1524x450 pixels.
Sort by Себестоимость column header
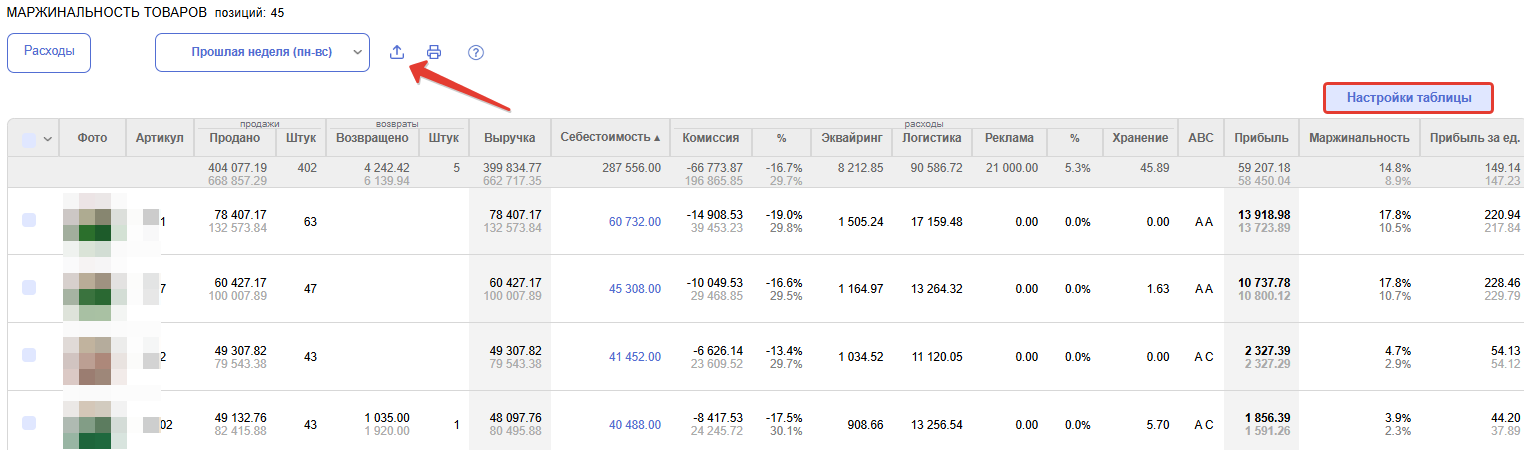tap(610, 137)
